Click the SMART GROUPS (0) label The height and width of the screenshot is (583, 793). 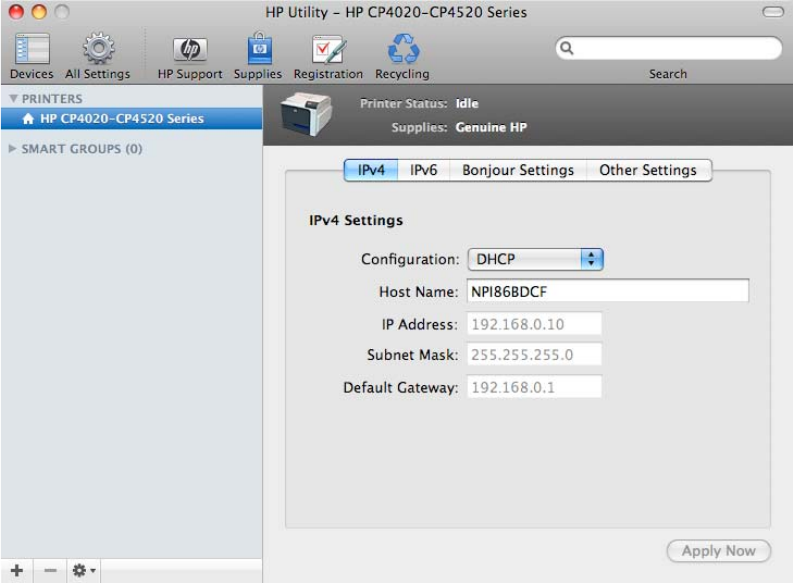(82, 149)
